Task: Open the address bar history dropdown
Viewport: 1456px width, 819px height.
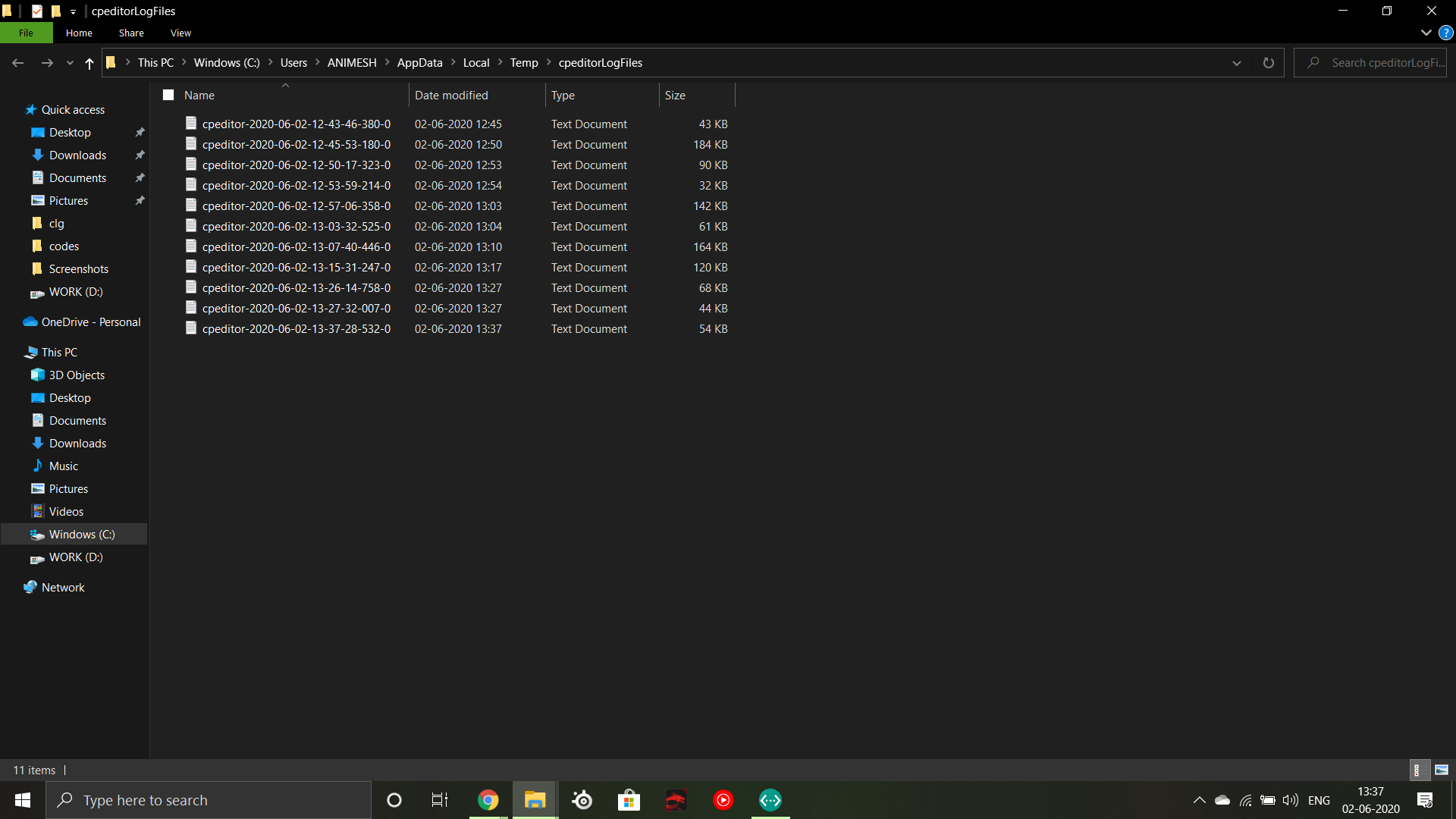Action: coord(1237,63)
